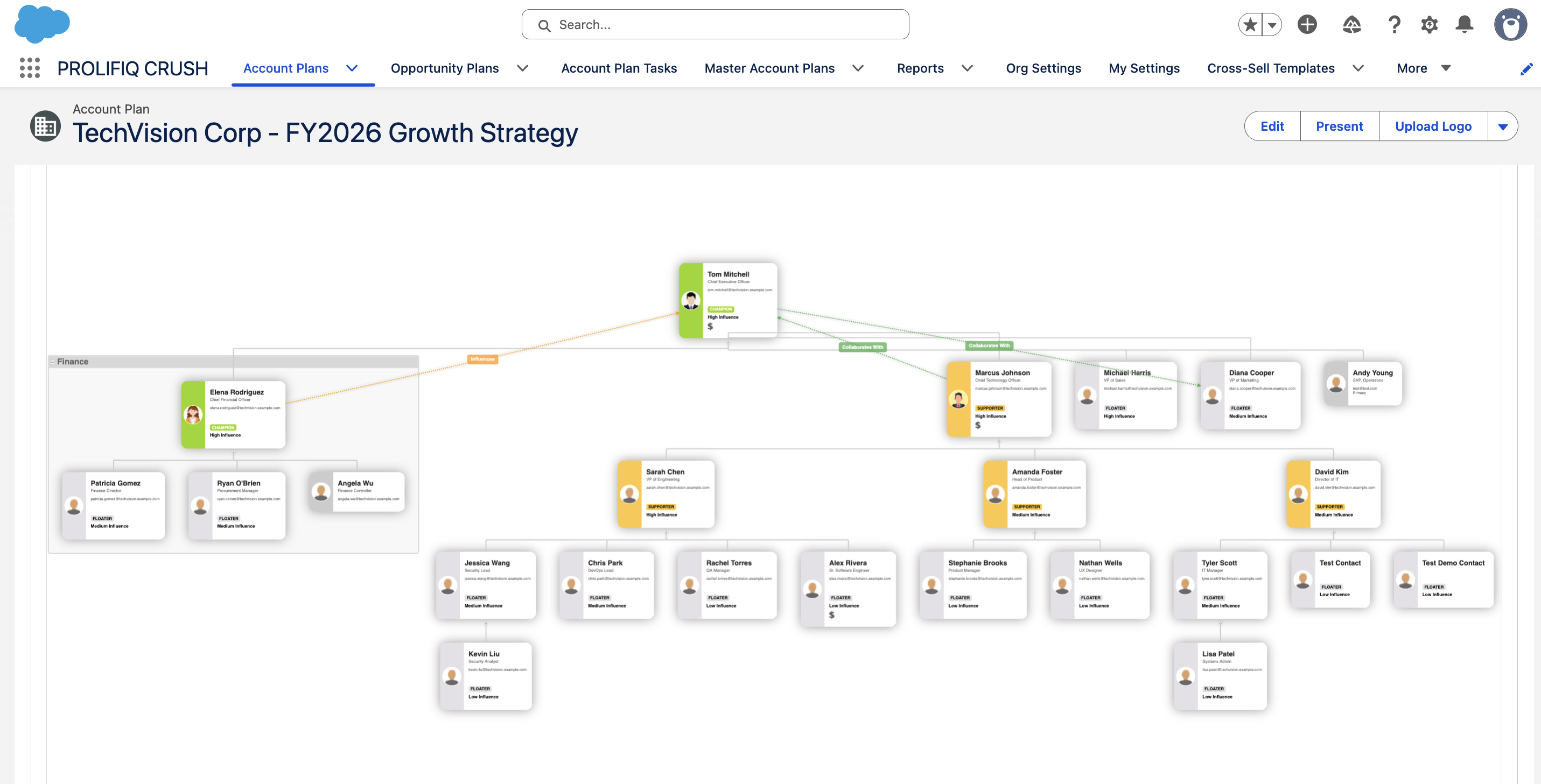Click the pencil icon to edit navigation

[x=1526, y=69]
